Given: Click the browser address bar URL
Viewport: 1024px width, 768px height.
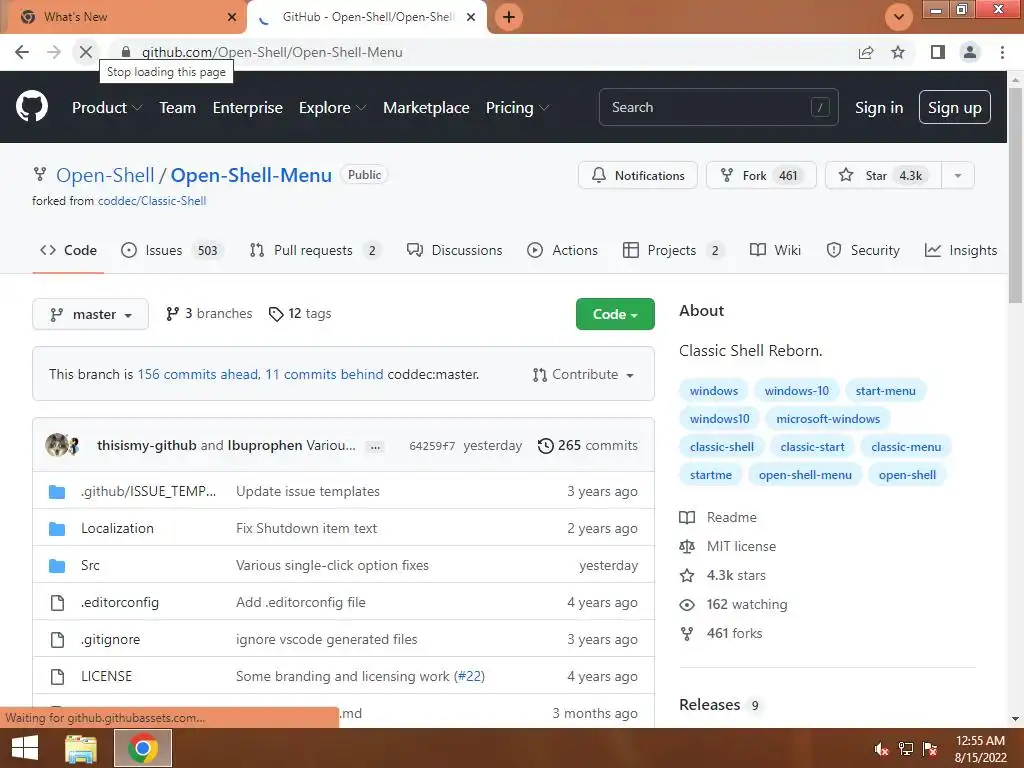Looking at the screenshot, I should (x=272, y=52).
